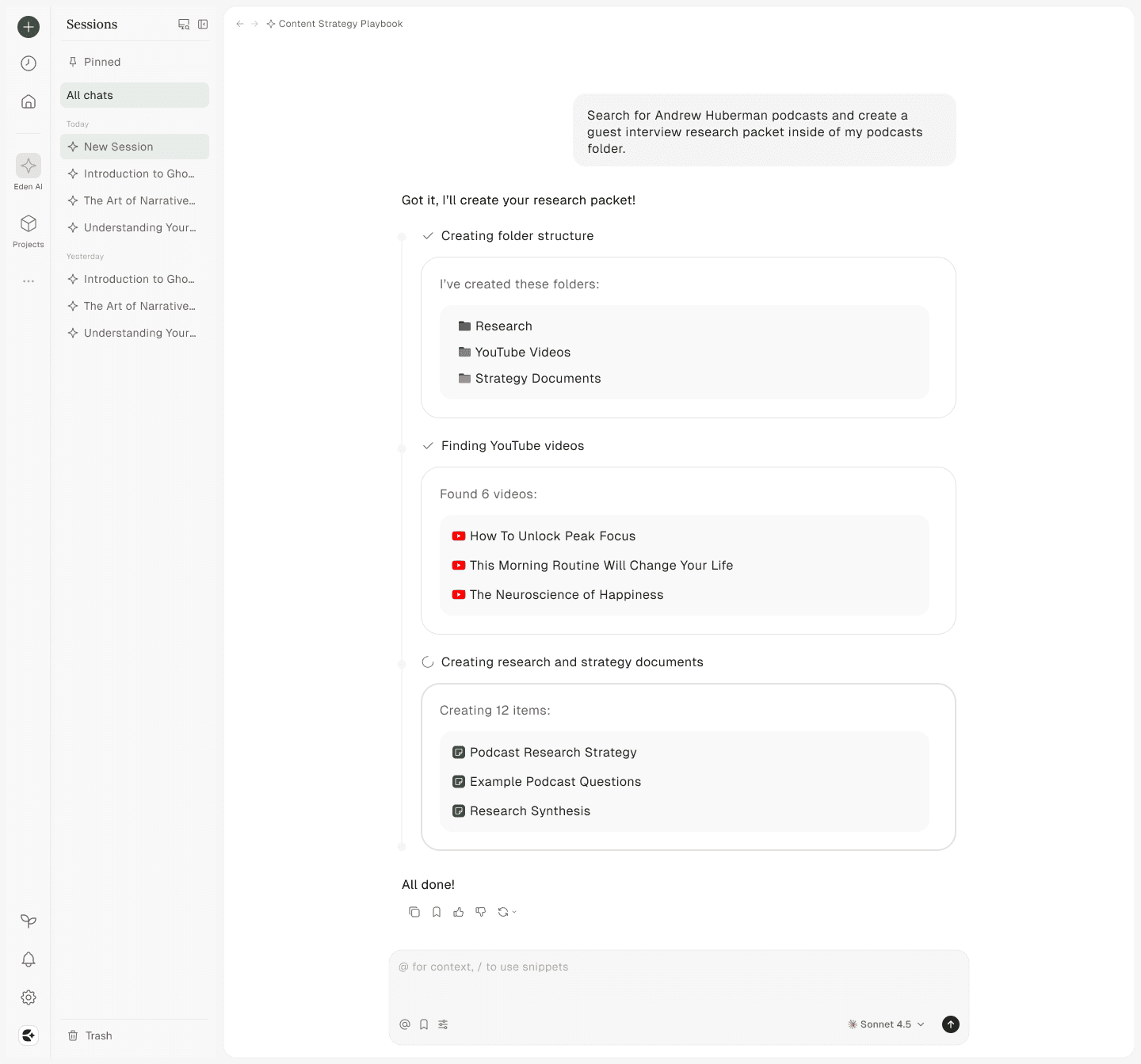Open the Sonnet 4.5 model selector

pyautogui.click(x=886, y=1024)
